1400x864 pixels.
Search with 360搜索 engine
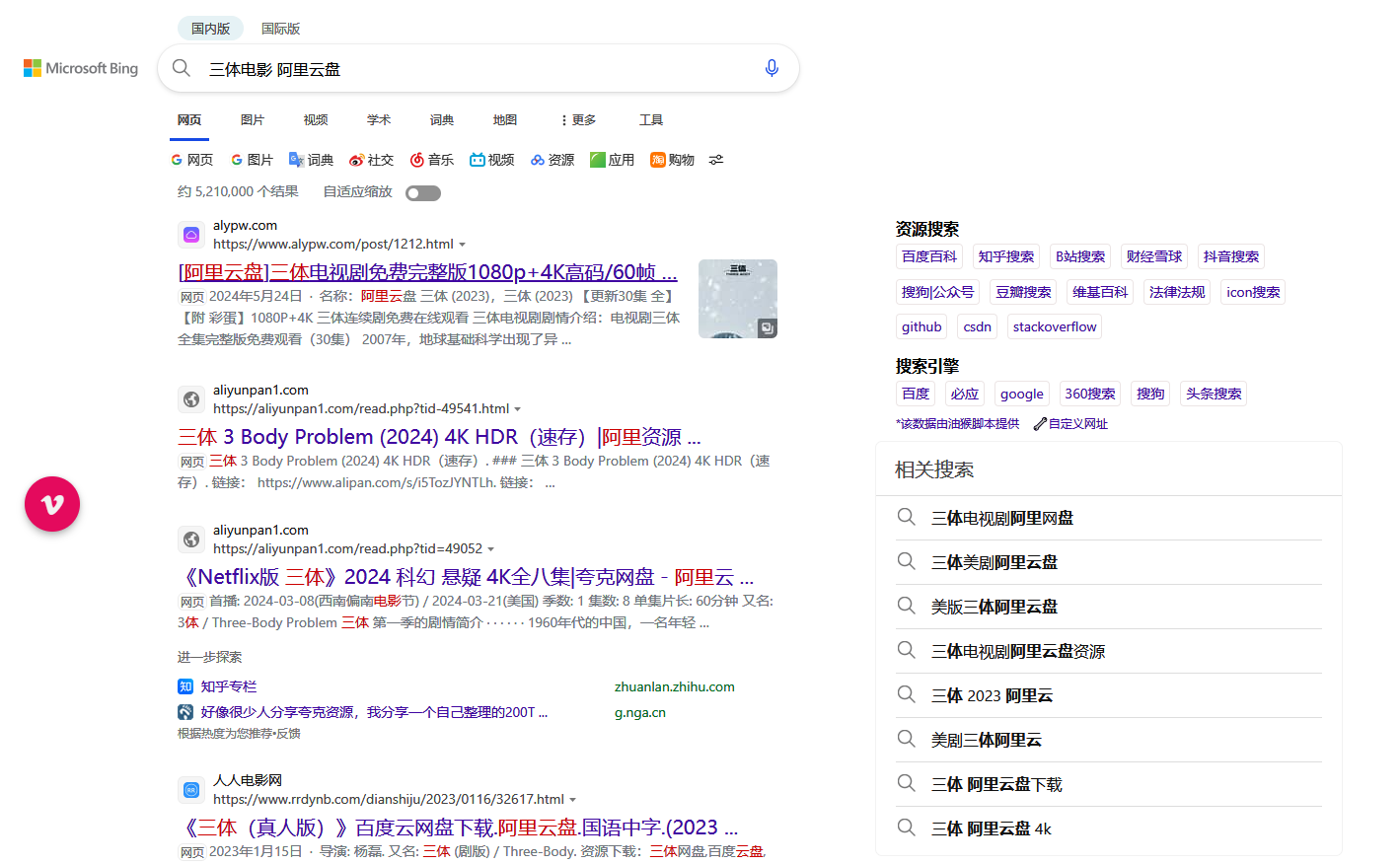point(1090,394)
